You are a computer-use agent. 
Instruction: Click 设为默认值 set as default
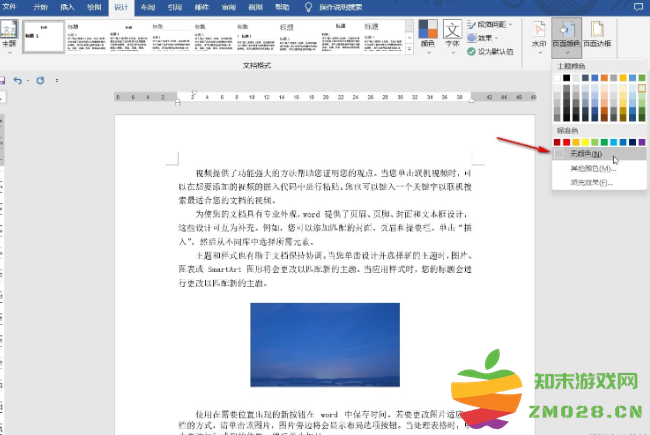(x=490, y=51)
